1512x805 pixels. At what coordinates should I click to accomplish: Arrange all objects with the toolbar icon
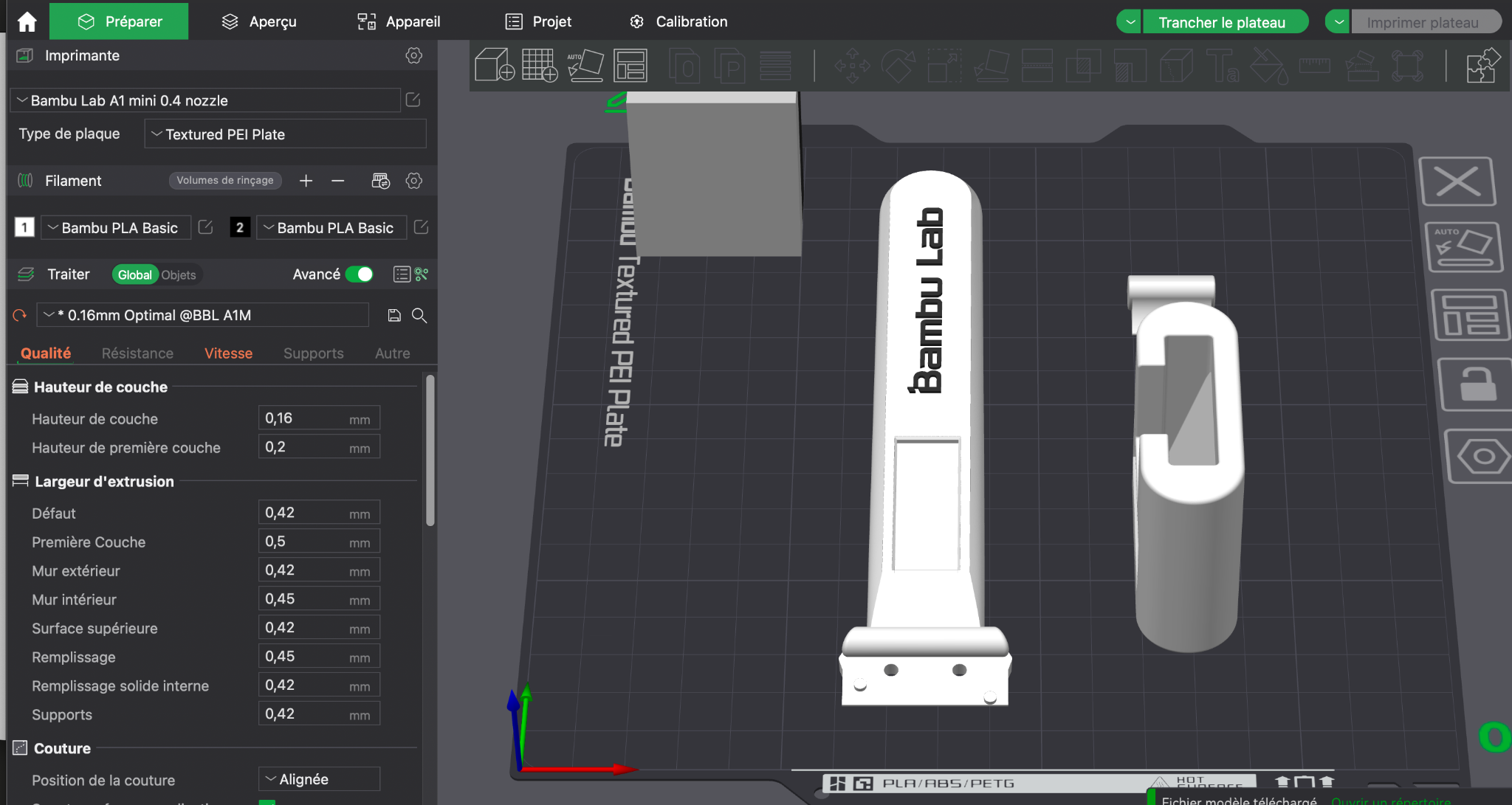pos(630,65)
